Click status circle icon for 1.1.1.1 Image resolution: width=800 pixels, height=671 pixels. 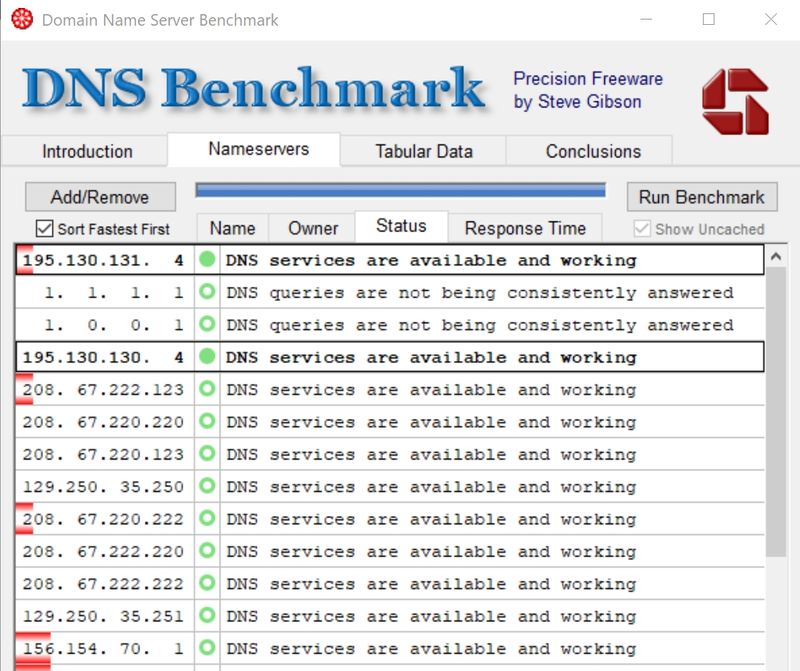(207, 293)
